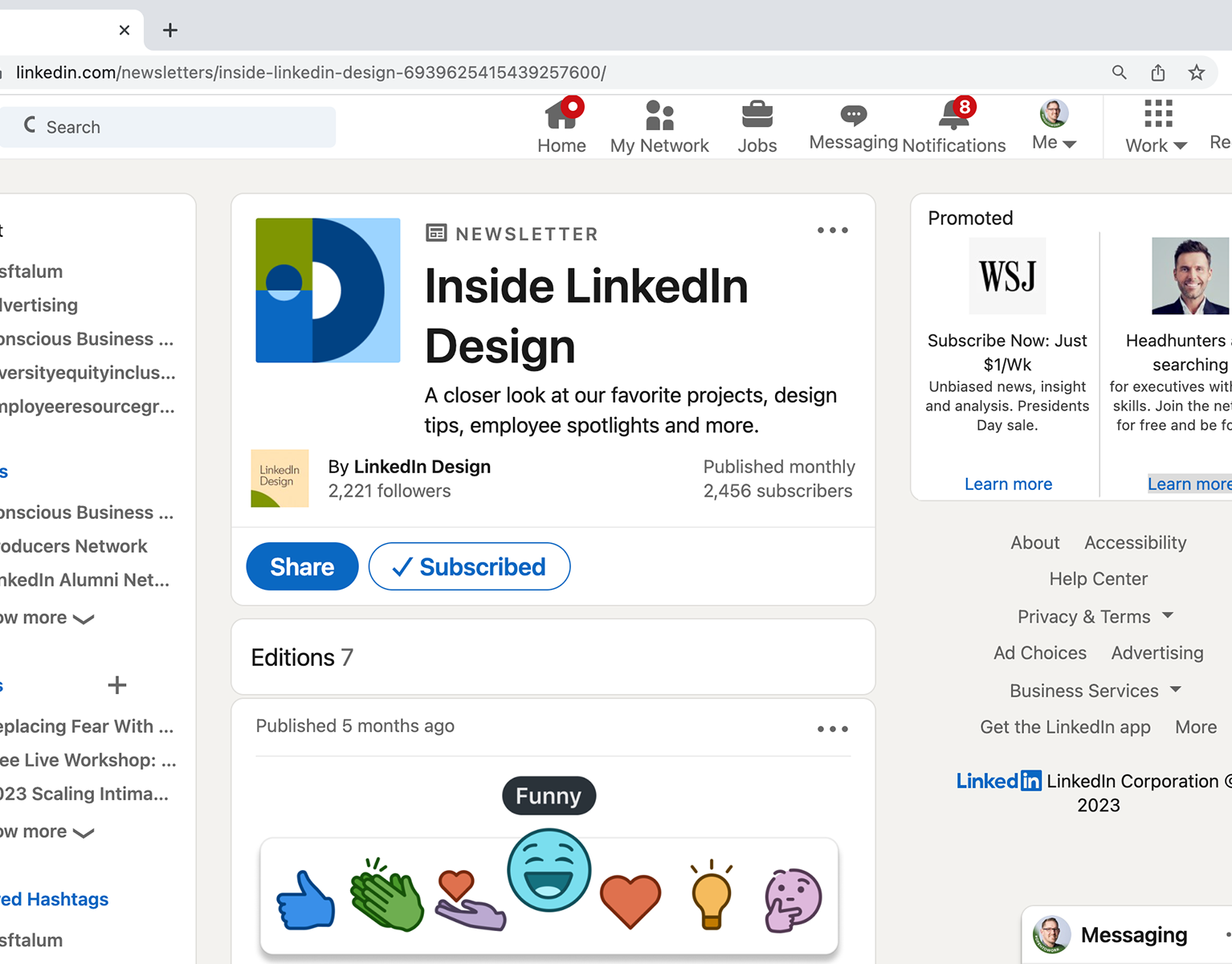React with the Insightful lightbulb
Image resolution: width=1232 pixels, height=964 pixels.
(712, 895)
